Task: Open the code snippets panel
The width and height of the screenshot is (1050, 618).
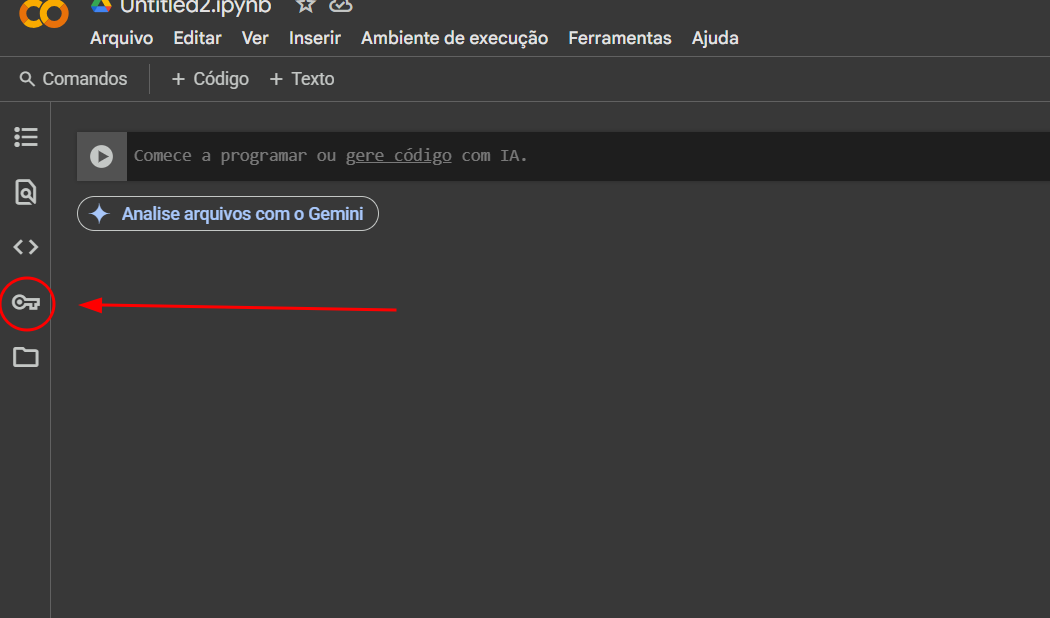Action: click(25, 247)
